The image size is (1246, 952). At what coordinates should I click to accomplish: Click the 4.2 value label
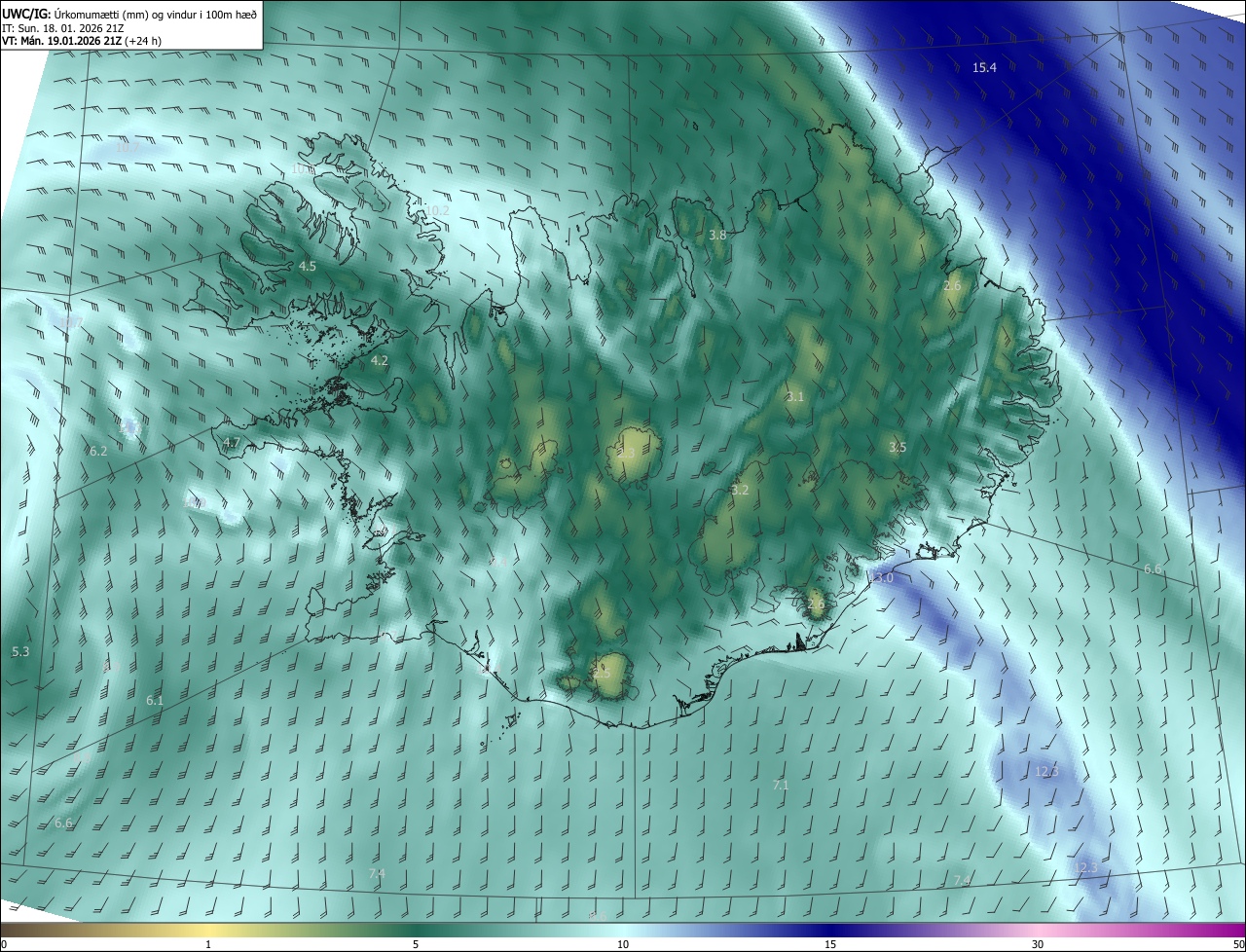pyautogui.click(x=380, y=360)
